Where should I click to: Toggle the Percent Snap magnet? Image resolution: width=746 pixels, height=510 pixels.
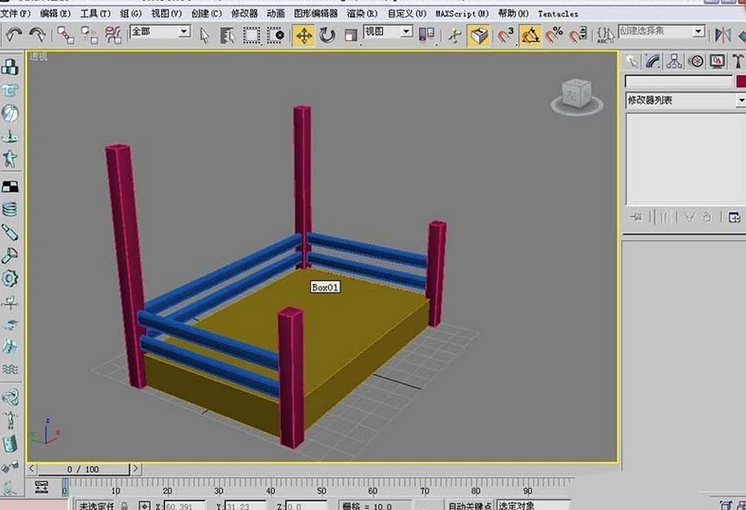pyautogui.click(x=554, y=35)
